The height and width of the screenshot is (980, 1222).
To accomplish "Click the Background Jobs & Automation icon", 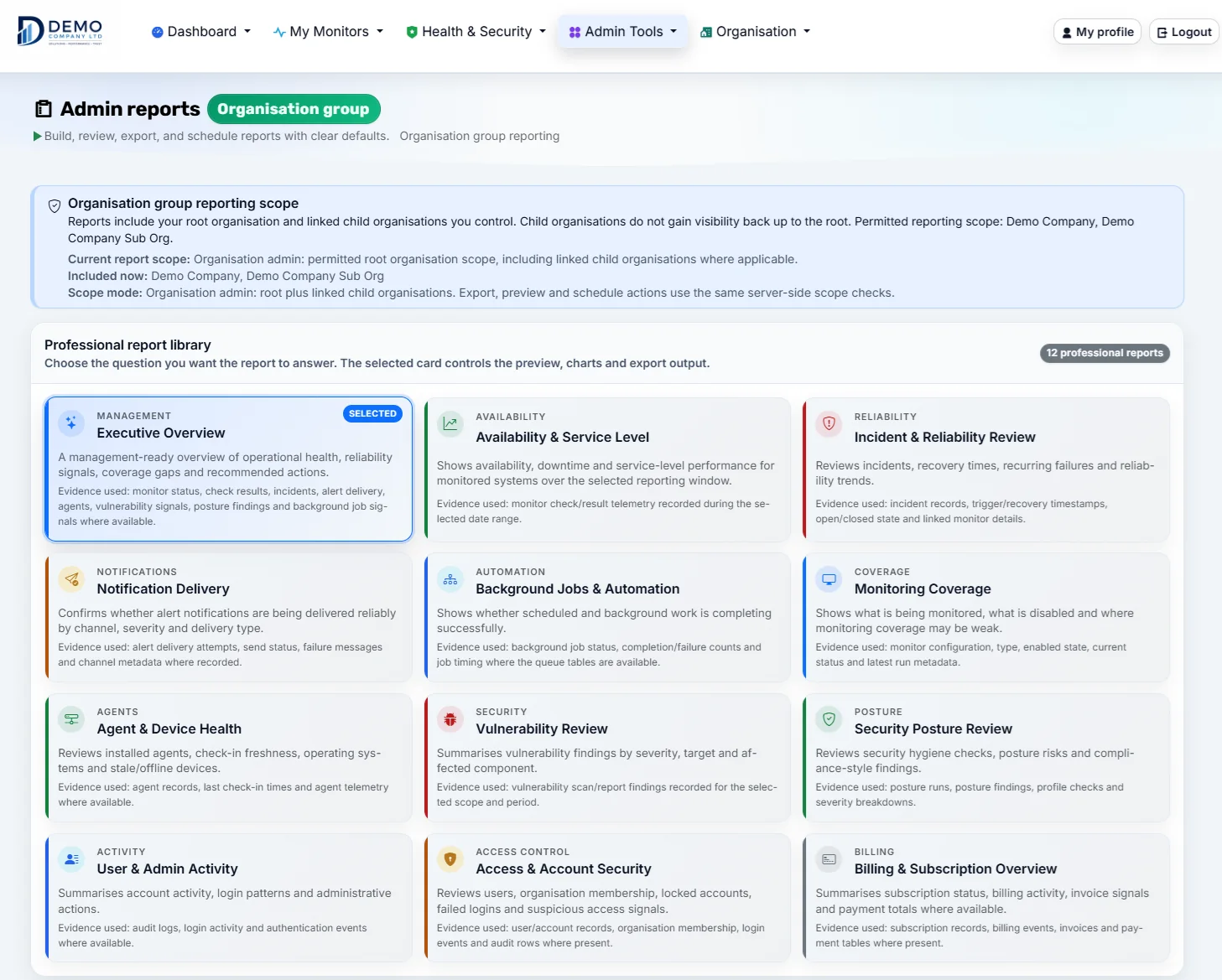I will click(x=450, y=579).
